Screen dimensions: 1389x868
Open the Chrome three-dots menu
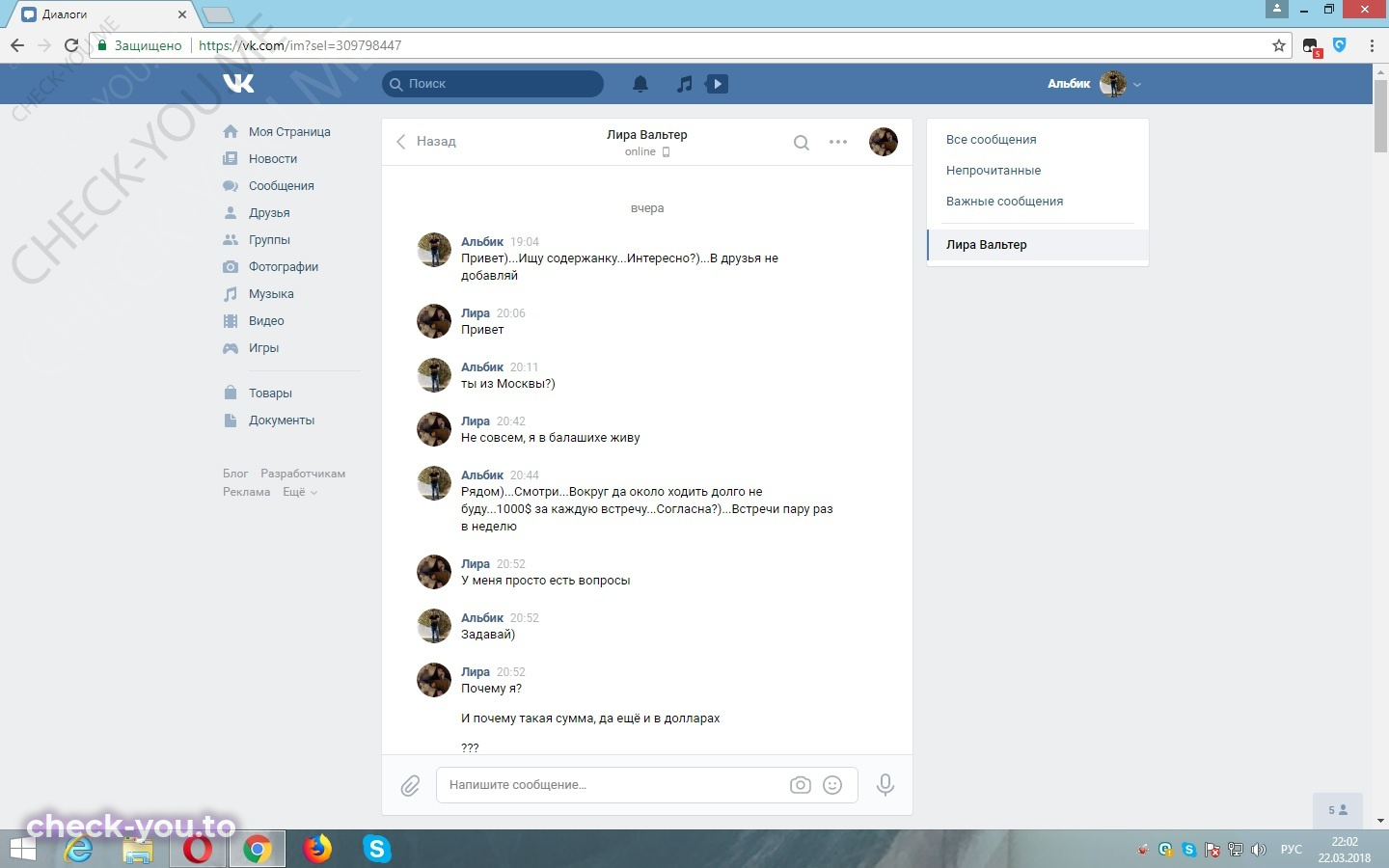coord(1372,45)
